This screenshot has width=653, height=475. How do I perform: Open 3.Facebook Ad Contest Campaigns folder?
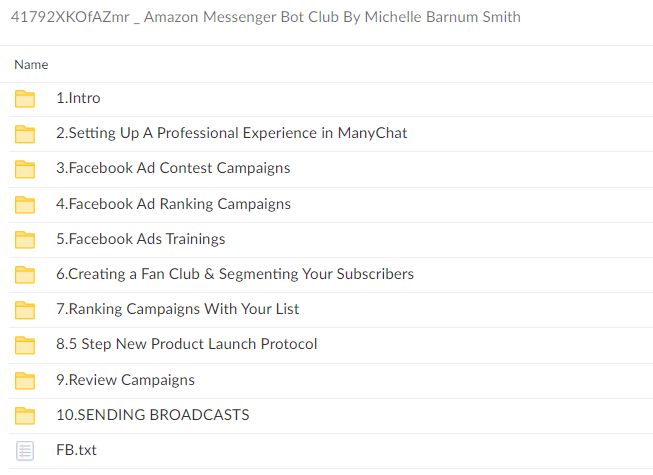(173, 168)
